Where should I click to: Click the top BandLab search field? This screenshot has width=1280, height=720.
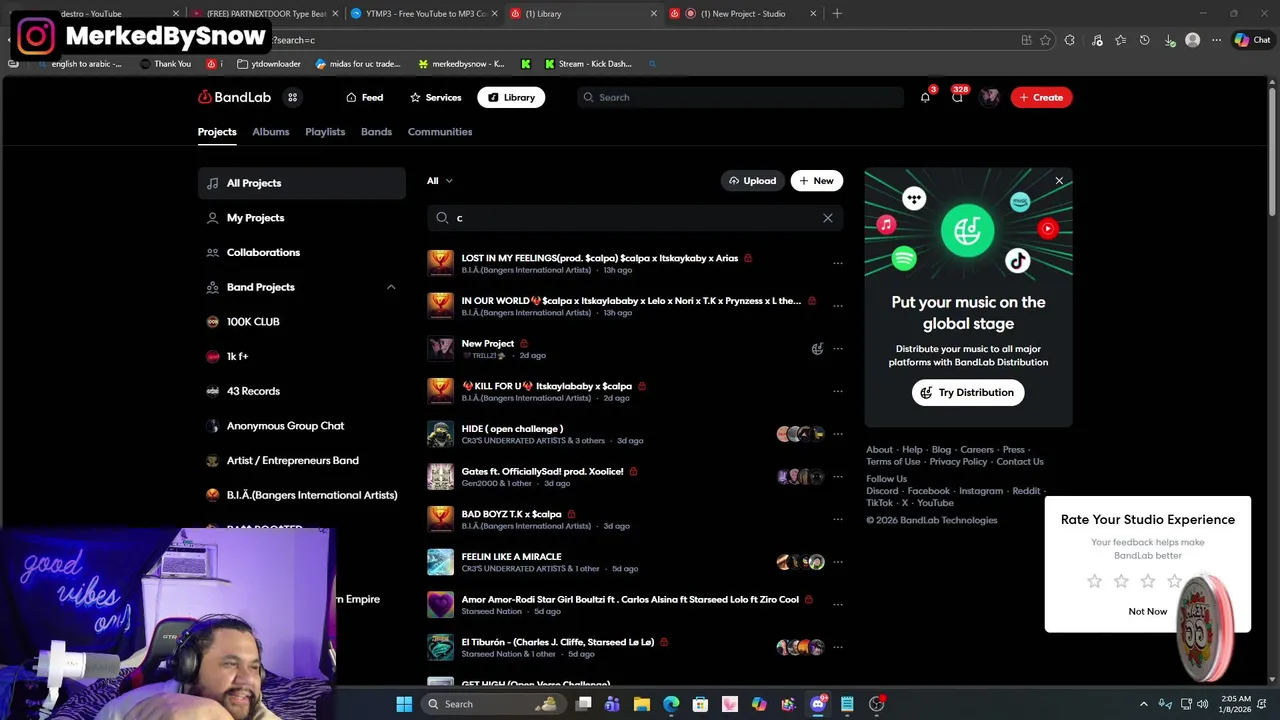coord(740,97)
